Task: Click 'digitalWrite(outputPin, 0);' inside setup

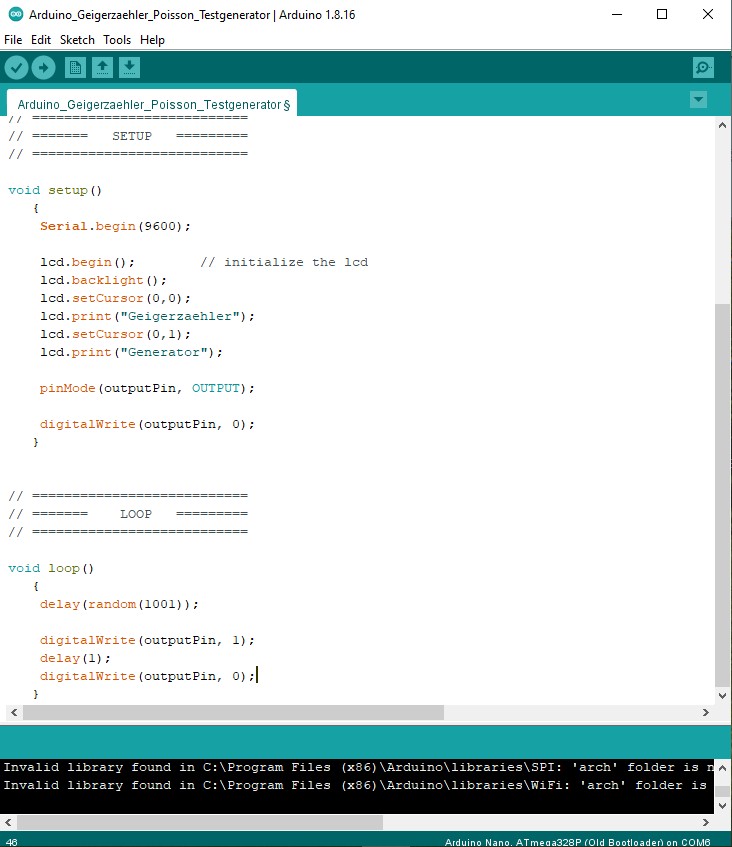Action: click(x=147, y=424)
